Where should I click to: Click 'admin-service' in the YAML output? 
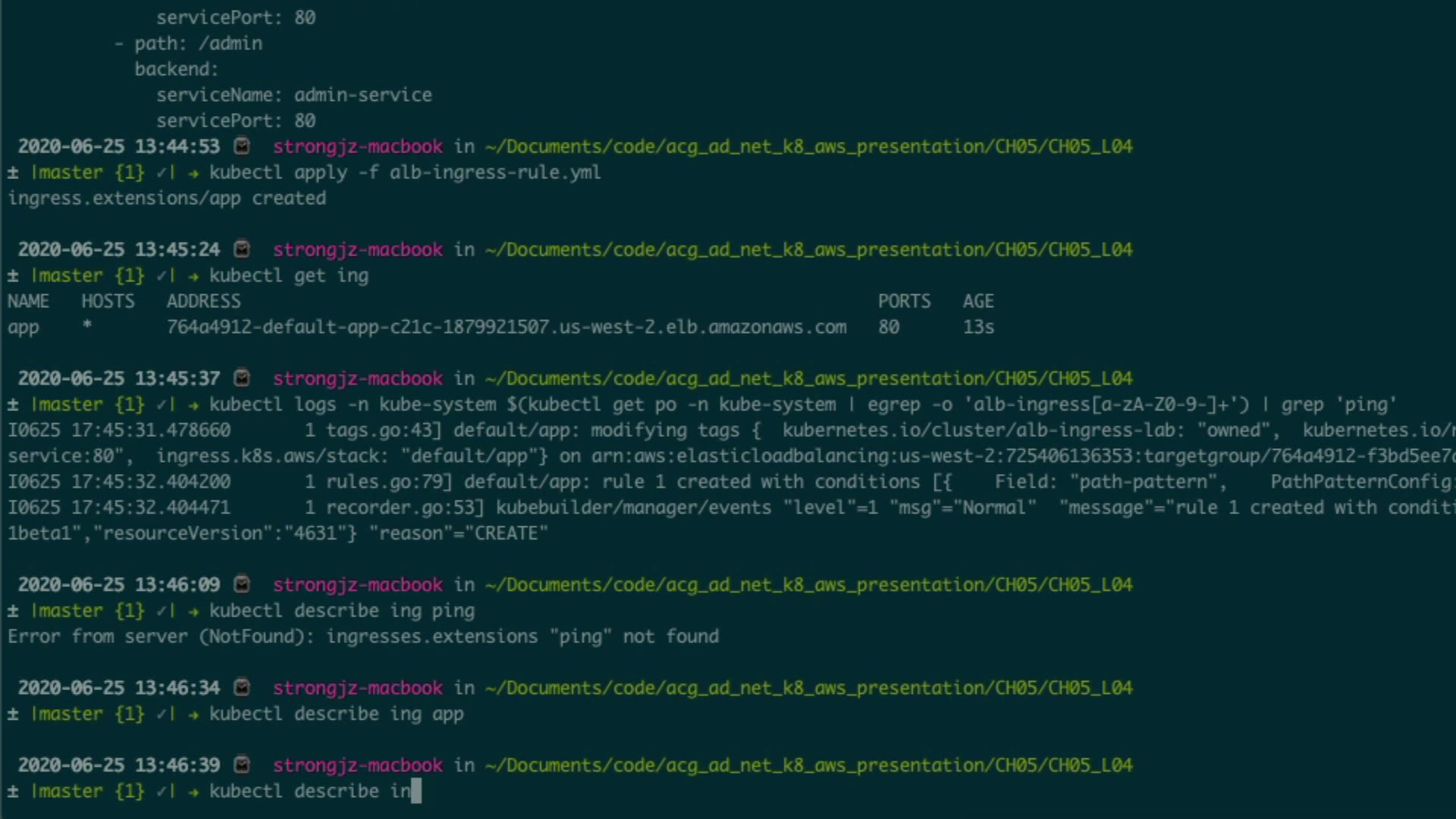coord(362,95)
